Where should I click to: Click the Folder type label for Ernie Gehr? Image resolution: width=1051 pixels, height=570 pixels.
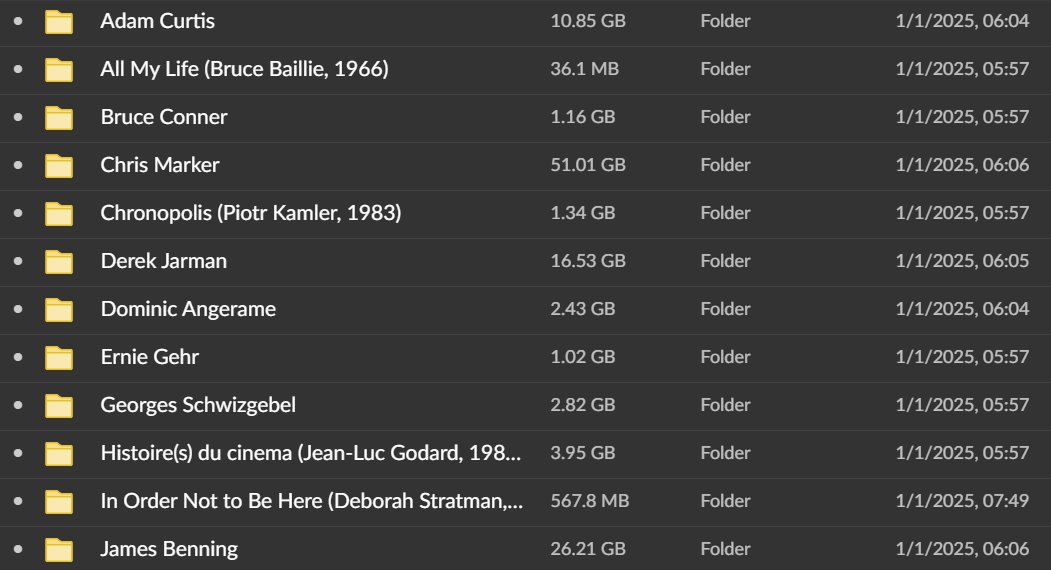pyautogui.click(x=725, y=357)
